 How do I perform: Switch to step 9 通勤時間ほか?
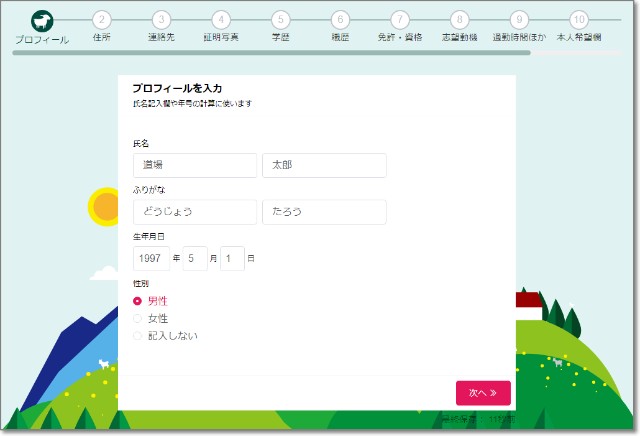pos(518,20)
